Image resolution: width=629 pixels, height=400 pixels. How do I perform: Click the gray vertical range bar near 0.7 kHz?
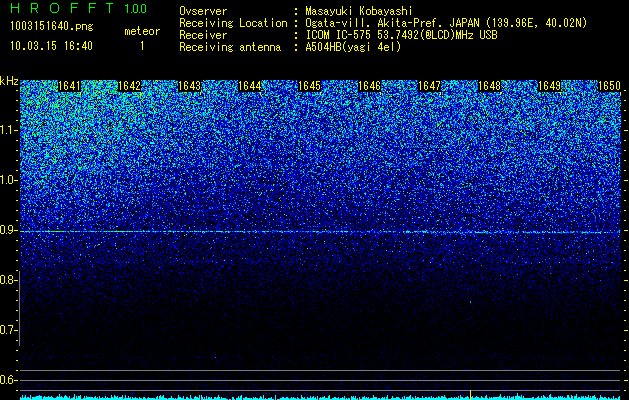pos(19,309)
